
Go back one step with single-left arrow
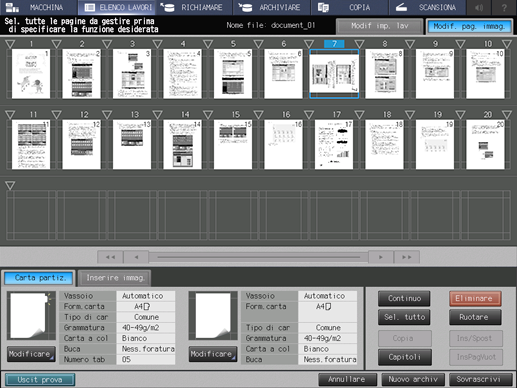pyautogui.click(x=136, y=257)
